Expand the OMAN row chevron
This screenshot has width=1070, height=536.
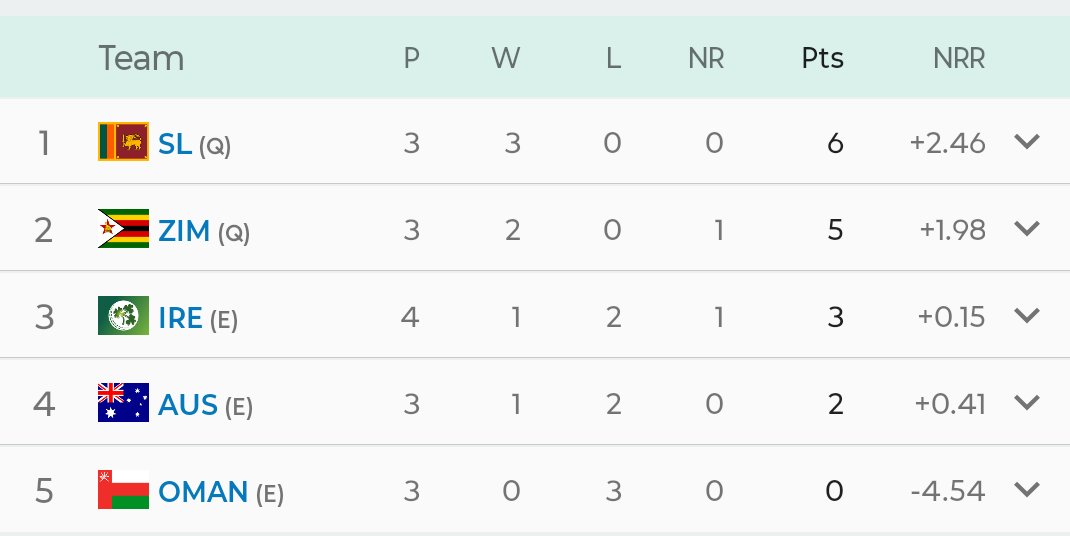click(x=1027, y=490)
